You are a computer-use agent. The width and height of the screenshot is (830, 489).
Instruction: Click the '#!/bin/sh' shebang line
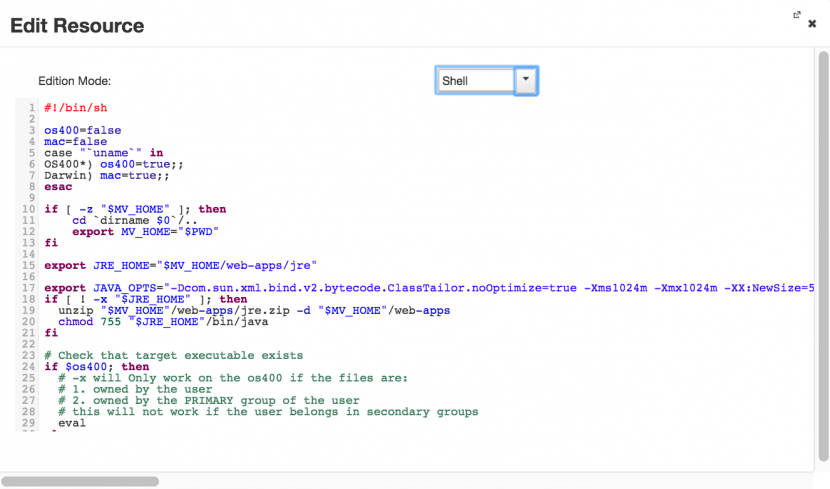(76, 107)
